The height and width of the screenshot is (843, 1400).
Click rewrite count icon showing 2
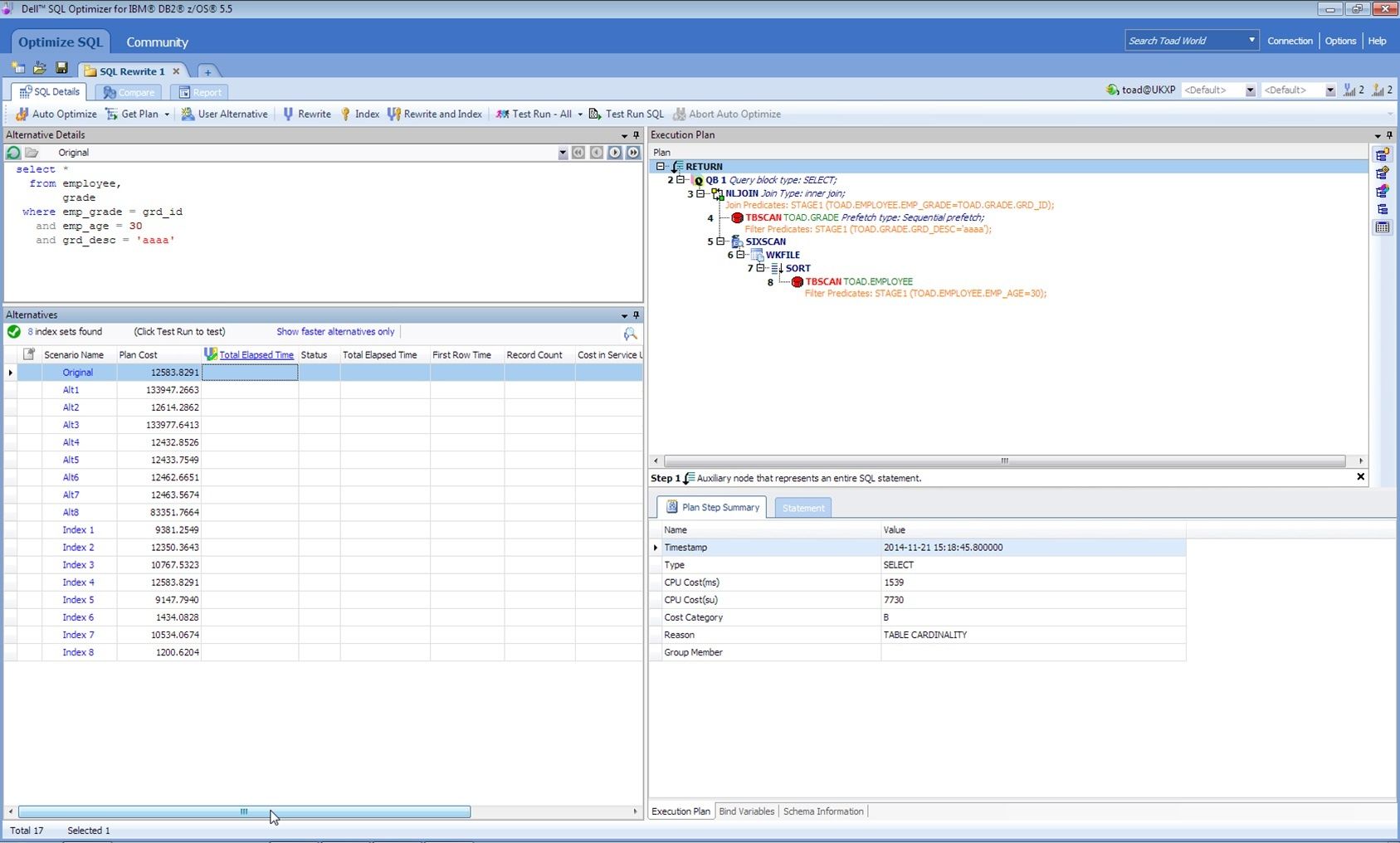click(x=1354, y=90)
